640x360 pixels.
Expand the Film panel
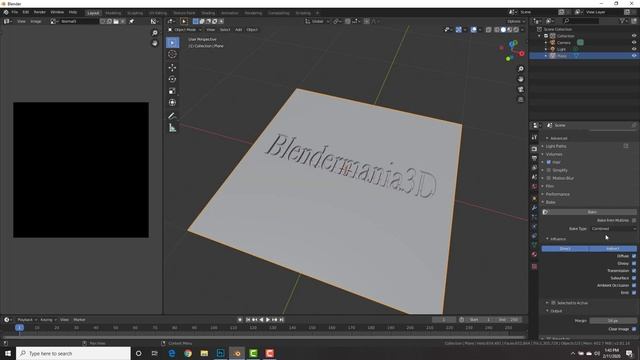(549, 186)
